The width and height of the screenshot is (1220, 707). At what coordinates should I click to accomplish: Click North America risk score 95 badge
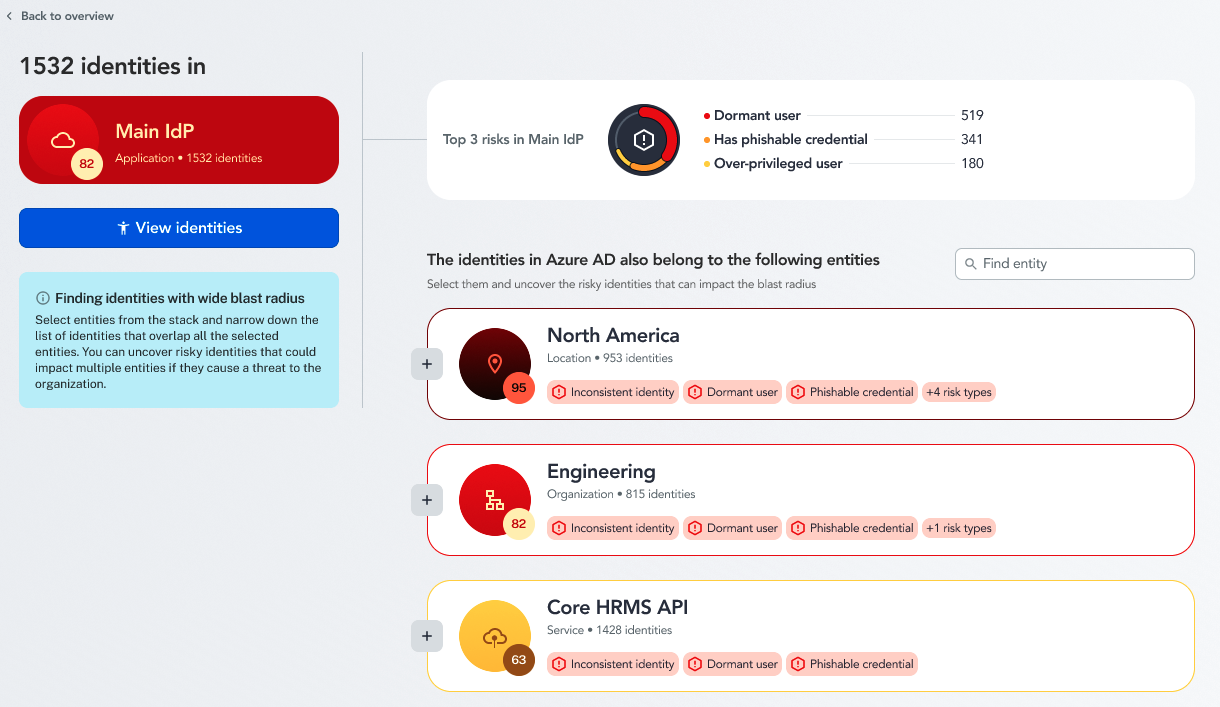point(519,388)
